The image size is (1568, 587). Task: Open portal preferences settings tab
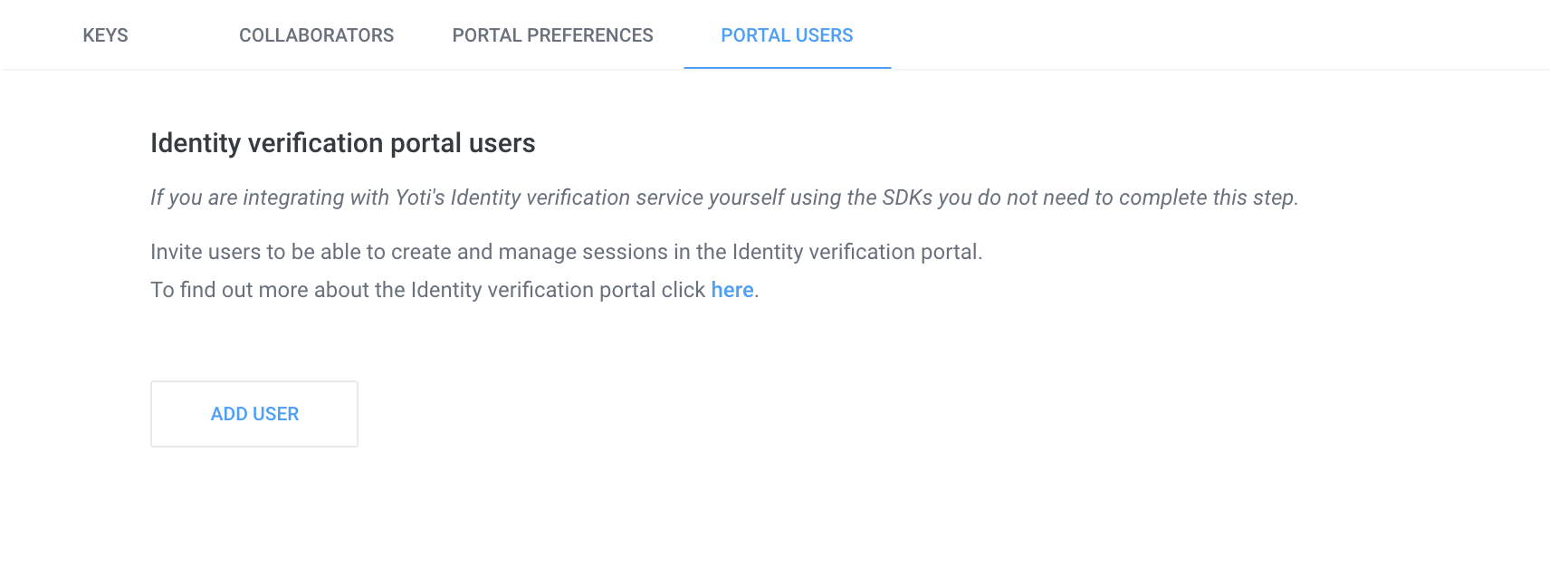click(552, 35)
